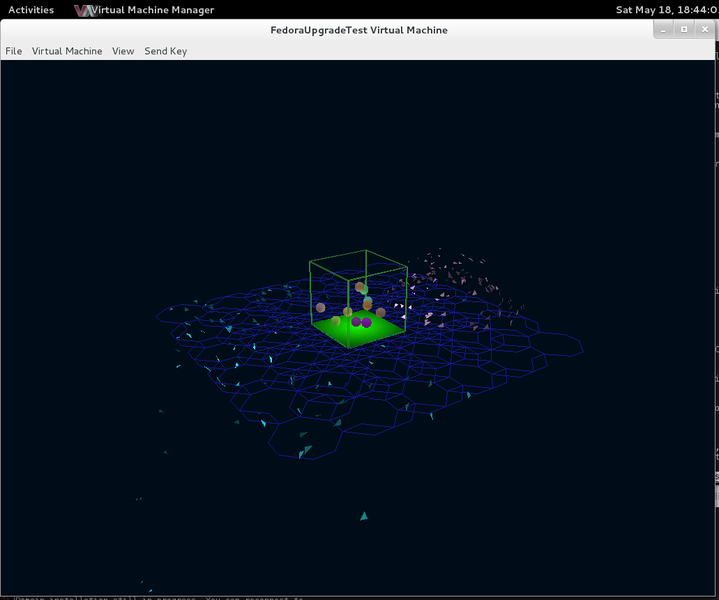Minimize the FedoraUpgradeTest window
Viewport: 719px width, 600px height.
click(x=666, y=29)
